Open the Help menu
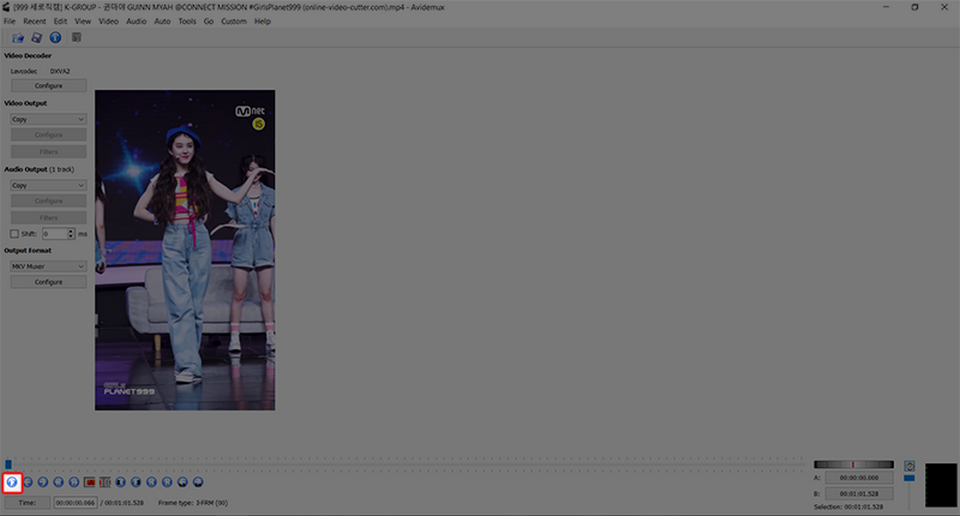960x516 pixels. click(262, 21)
